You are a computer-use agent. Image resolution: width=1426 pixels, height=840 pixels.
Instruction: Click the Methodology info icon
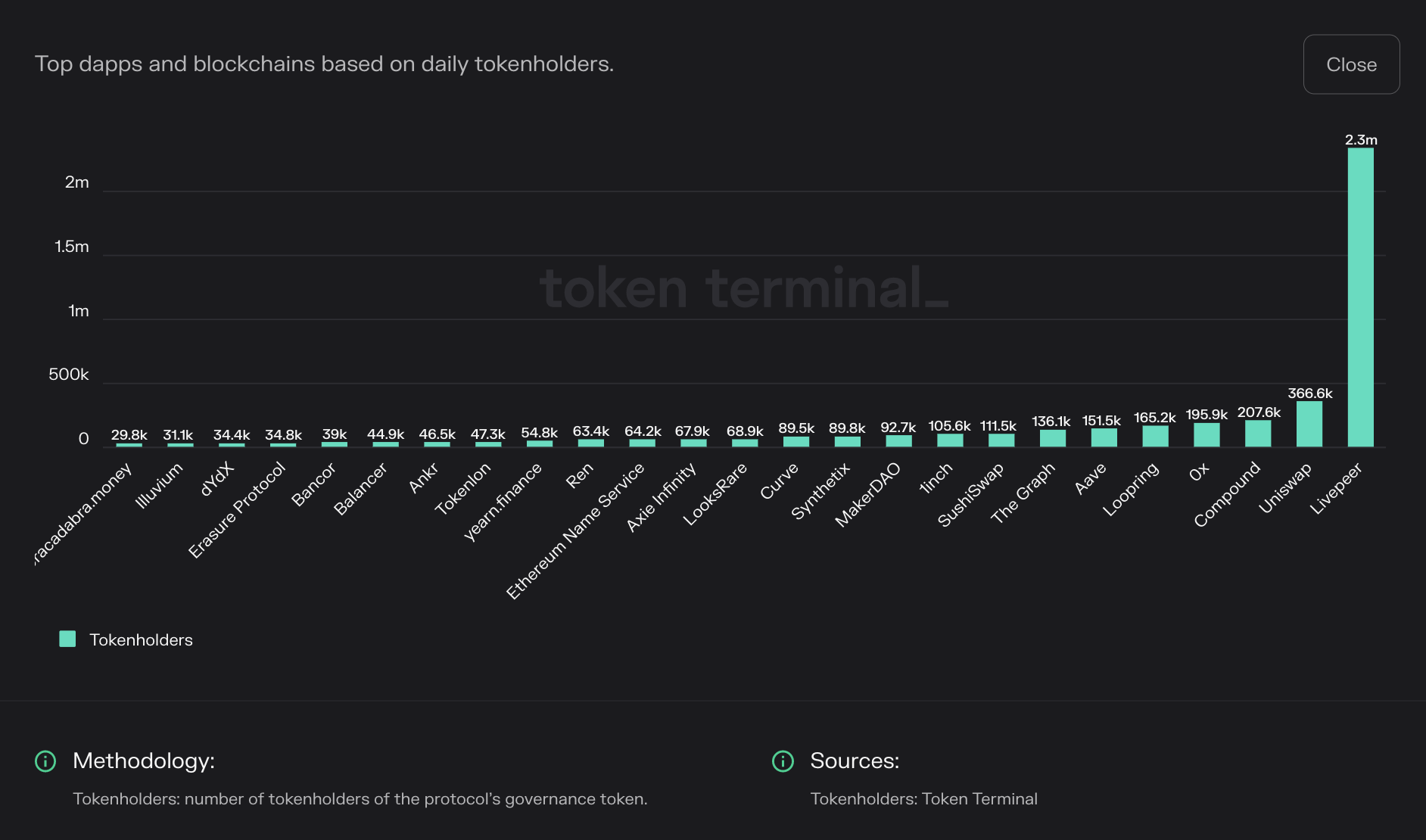[x=45, y=761]
